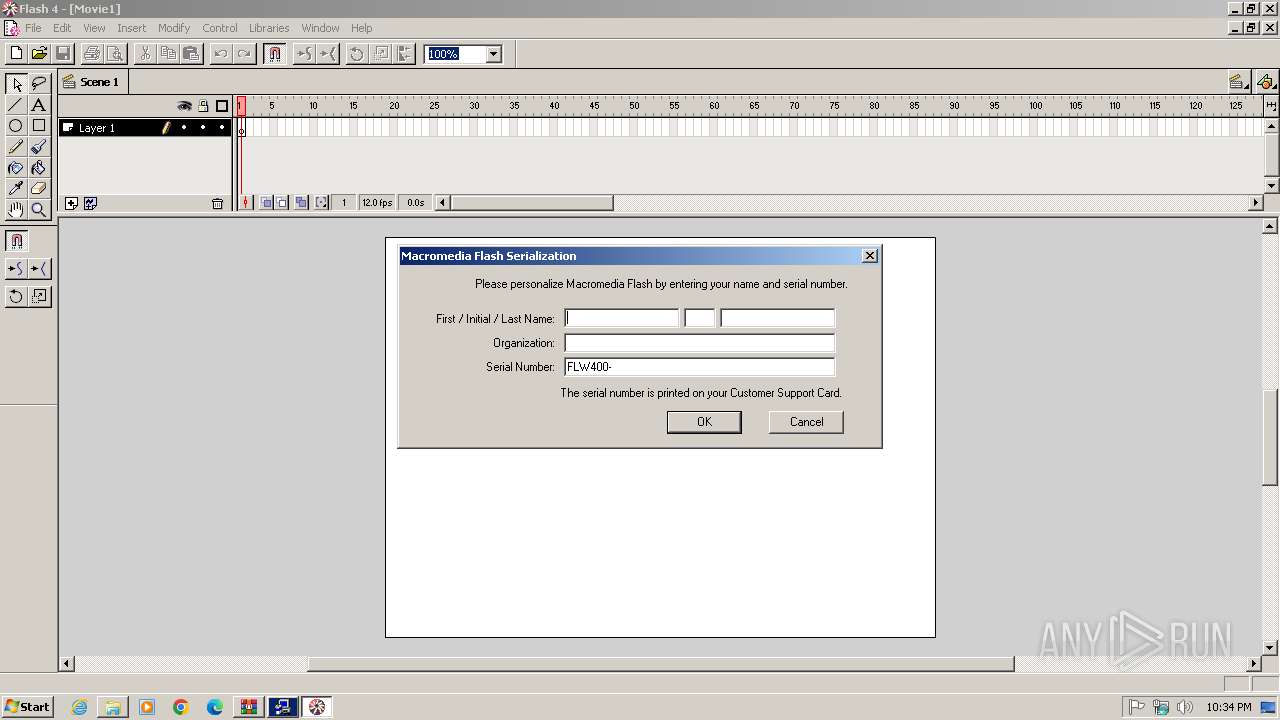
Task: Open the Modify menu
Action: (x=174, y=28)
